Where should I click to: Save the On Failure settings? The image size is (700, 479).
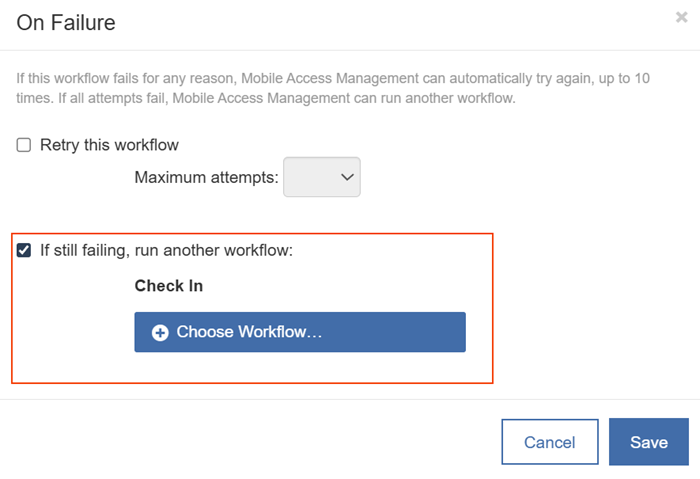(649, 442)
